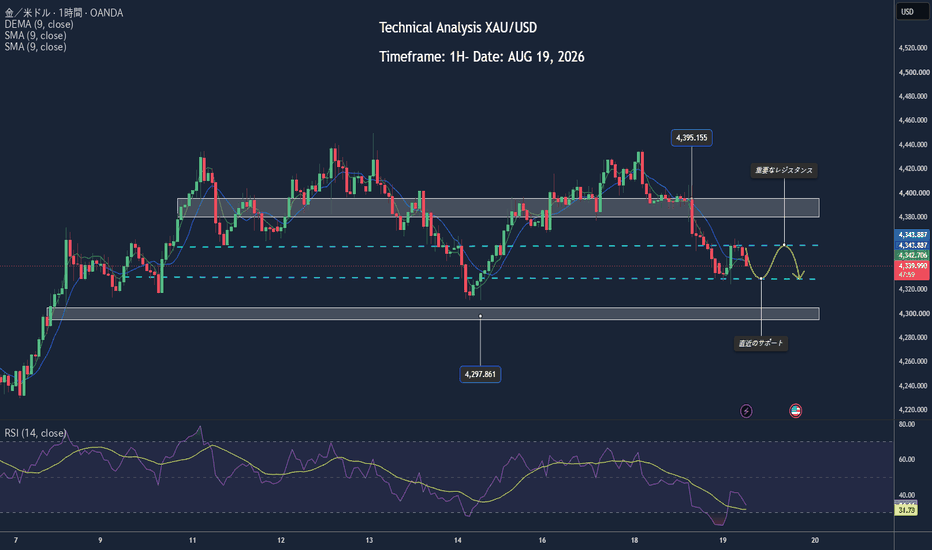932x550 pixels.
Task: Click the Technical Analysis XAU/USD title text
Action: [458, 27]
